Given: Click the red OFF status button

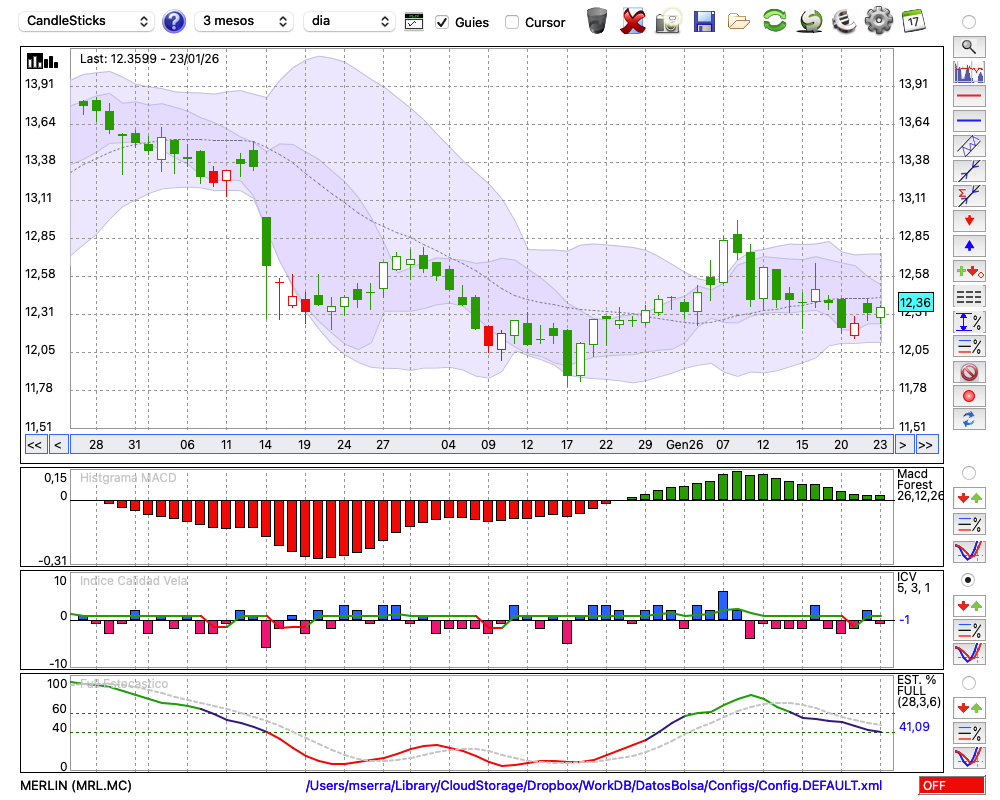Looking at the screenshot, I should tap(951, 786).
